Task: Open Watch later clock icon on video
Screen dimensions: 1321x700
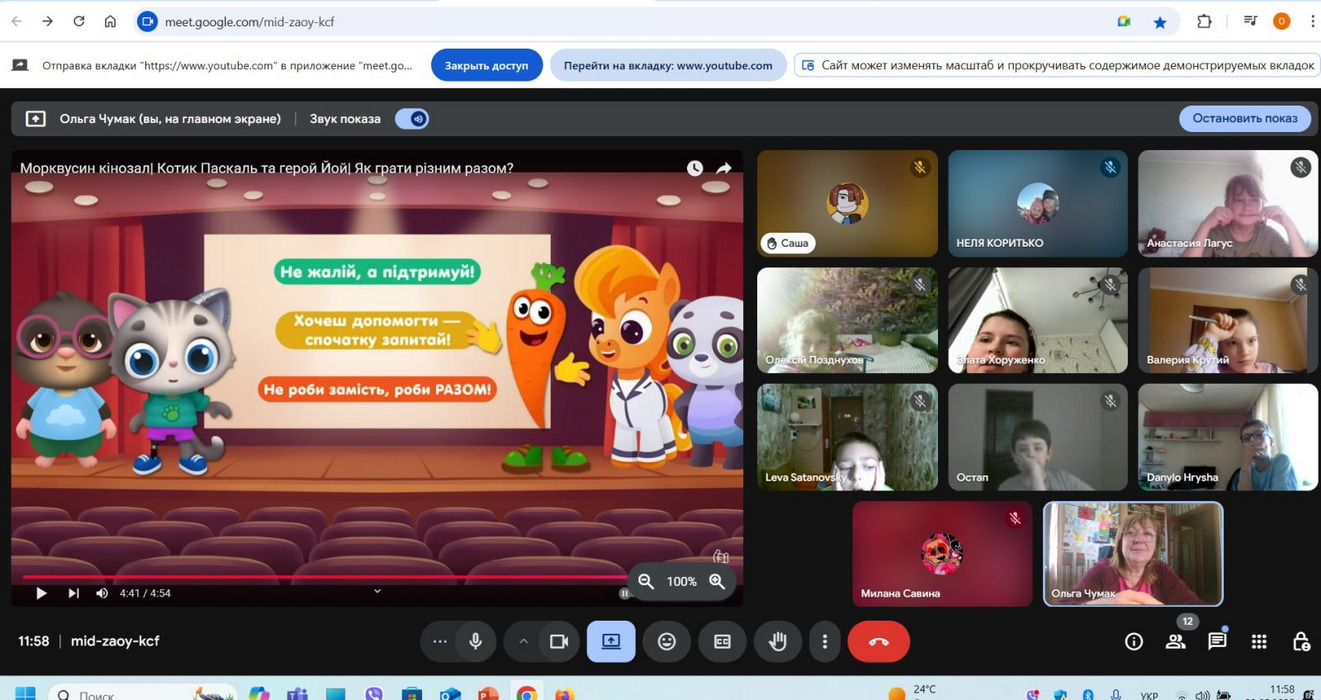Action: click(694, 168)
